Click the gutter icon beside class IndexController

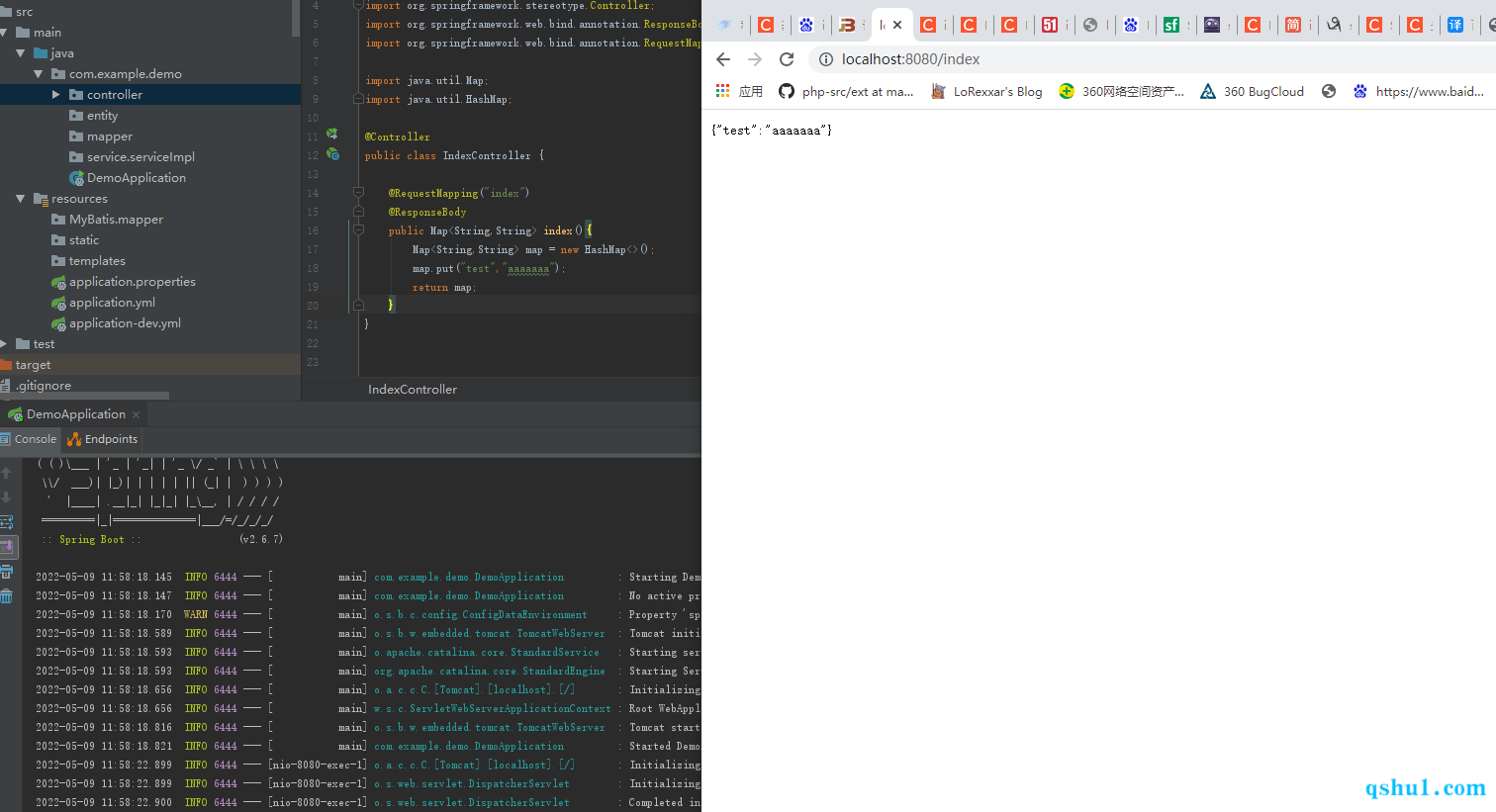coord(332,154)
